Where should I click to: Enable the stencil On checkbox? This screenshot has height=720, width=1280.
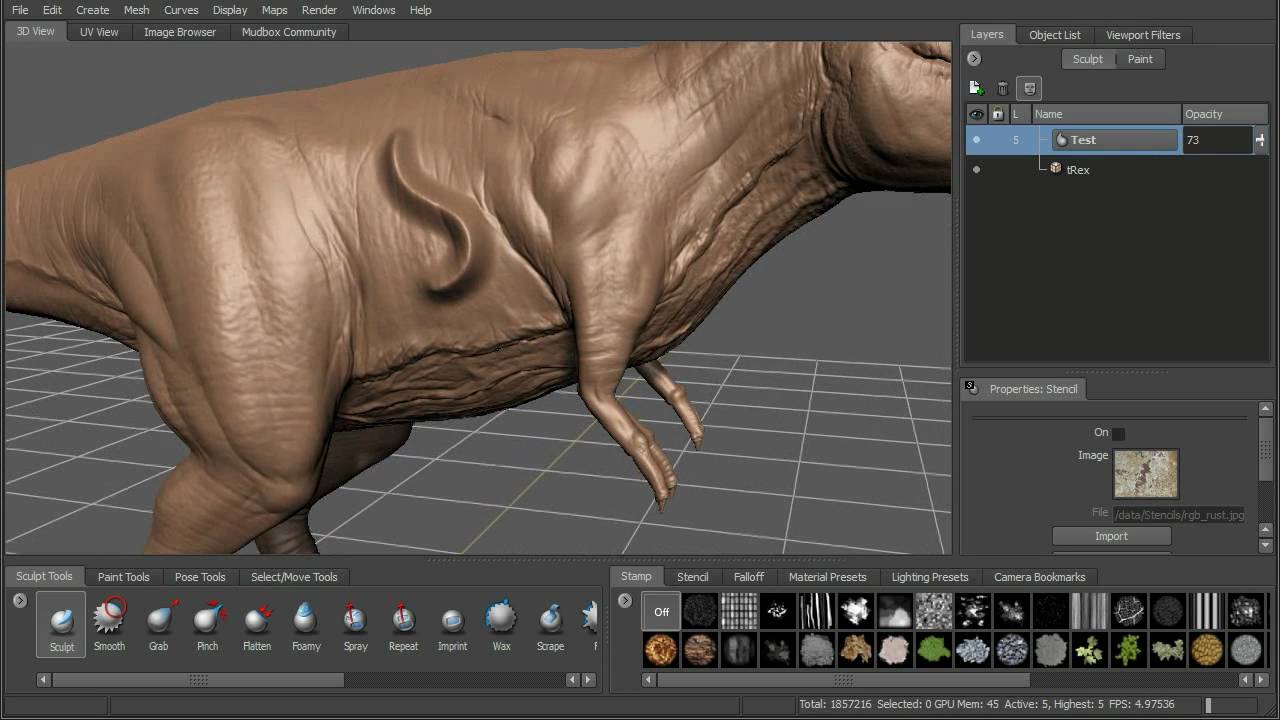click(1117, 433)
